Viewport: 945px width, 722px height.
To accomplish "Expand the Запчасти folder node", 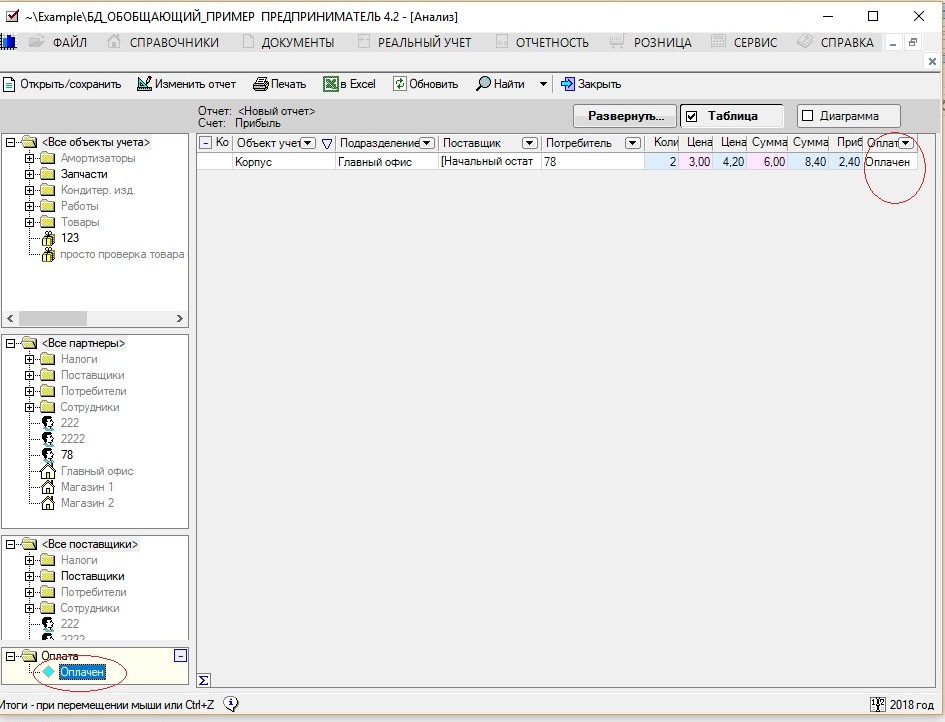I will [30, 174].
